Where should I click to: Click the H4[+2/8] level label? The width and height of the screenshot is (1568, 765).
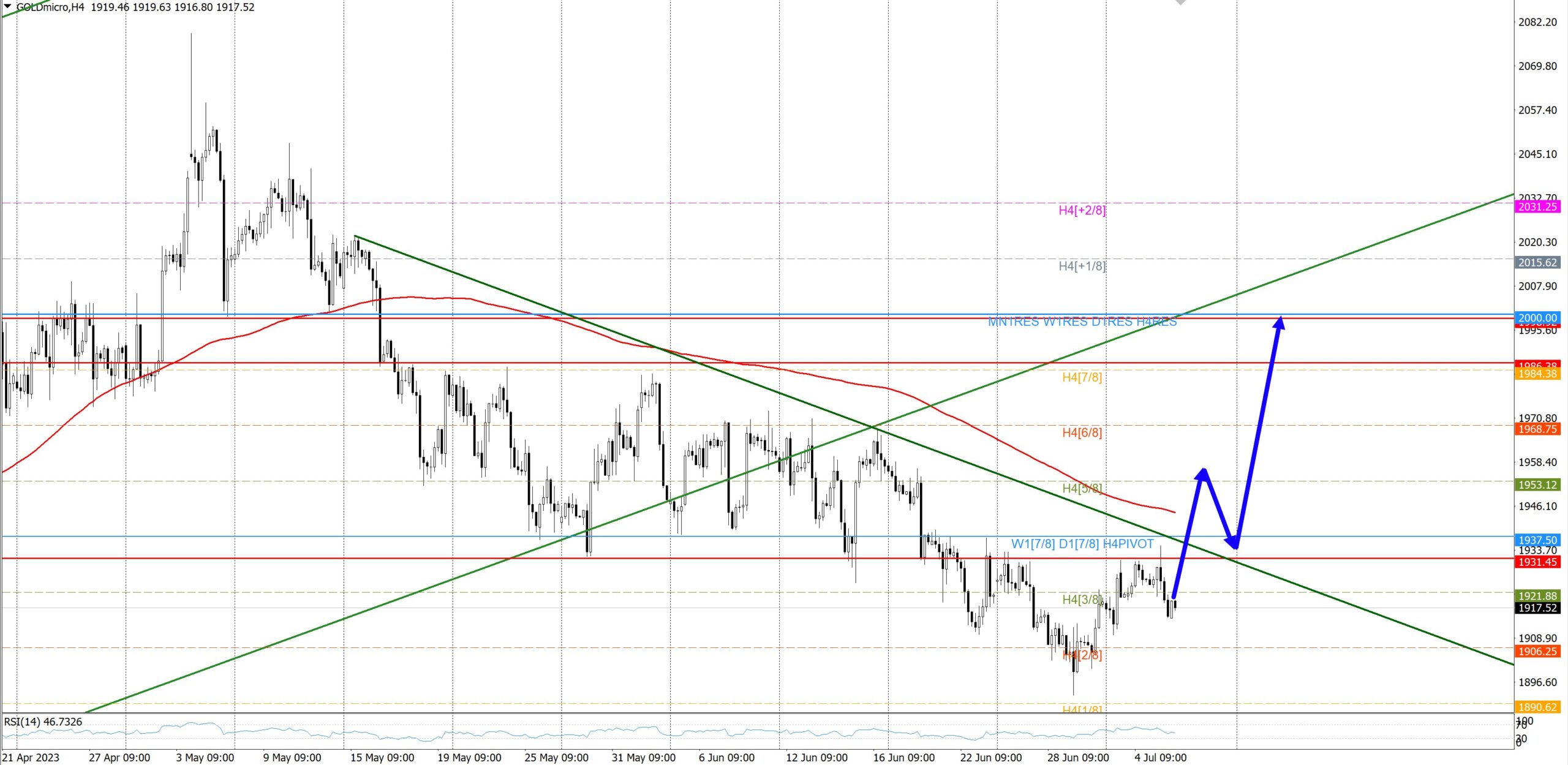coord(1082,211)
